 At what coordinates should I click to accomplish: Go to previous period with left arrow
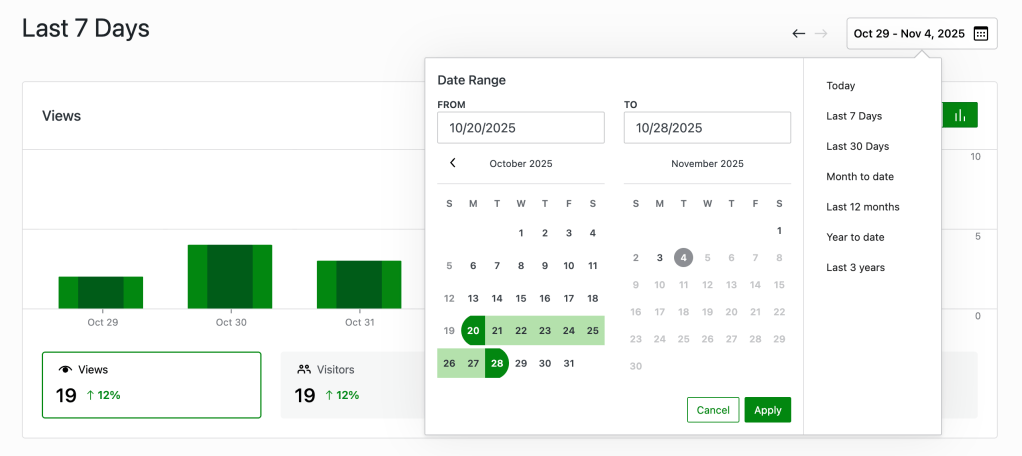pyautogui.click(x=798, y=33)
